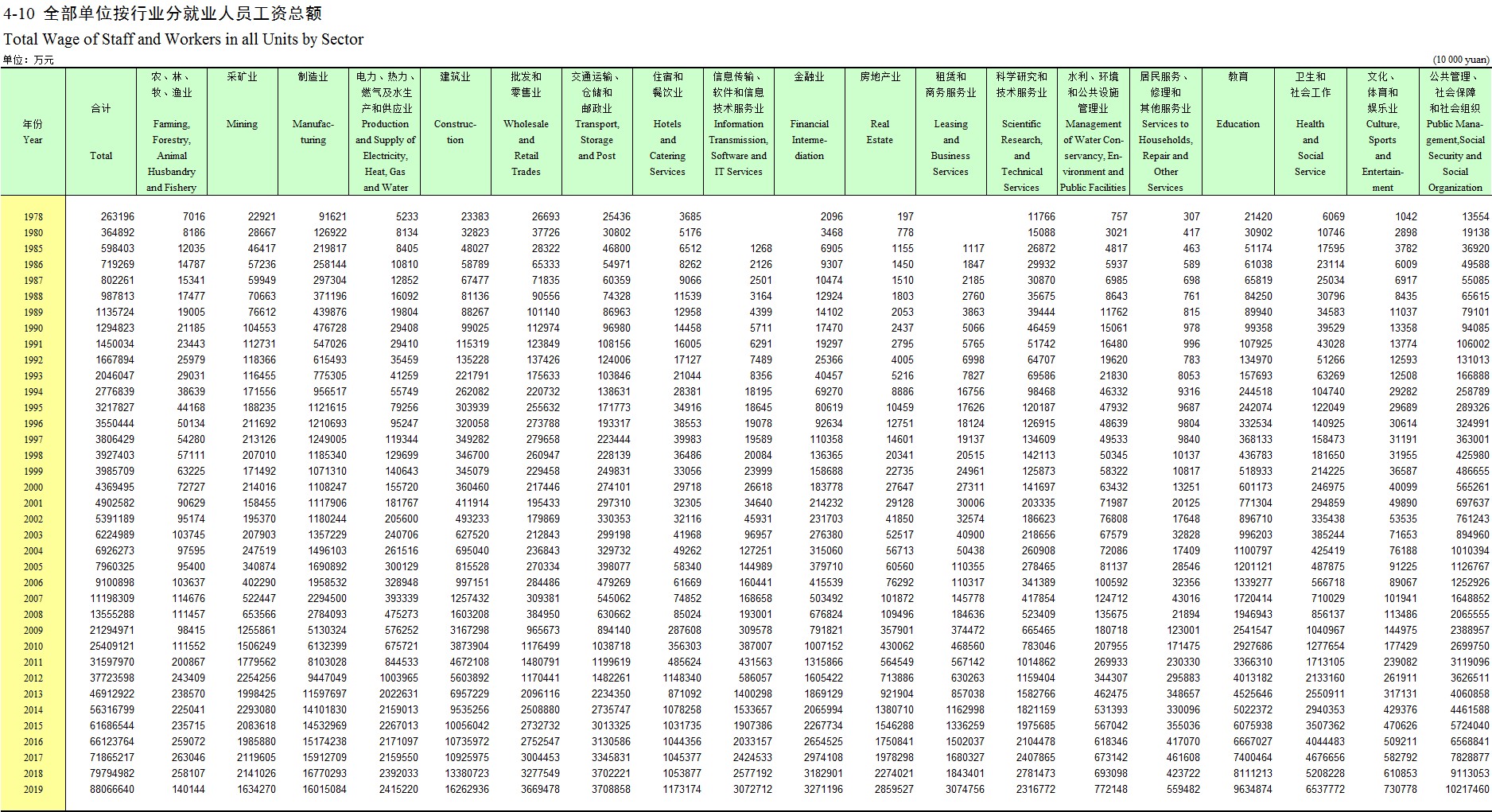Click the subtitle 'Total Wage of Staff and Workers in all Units by Sector'

point(184,39)
